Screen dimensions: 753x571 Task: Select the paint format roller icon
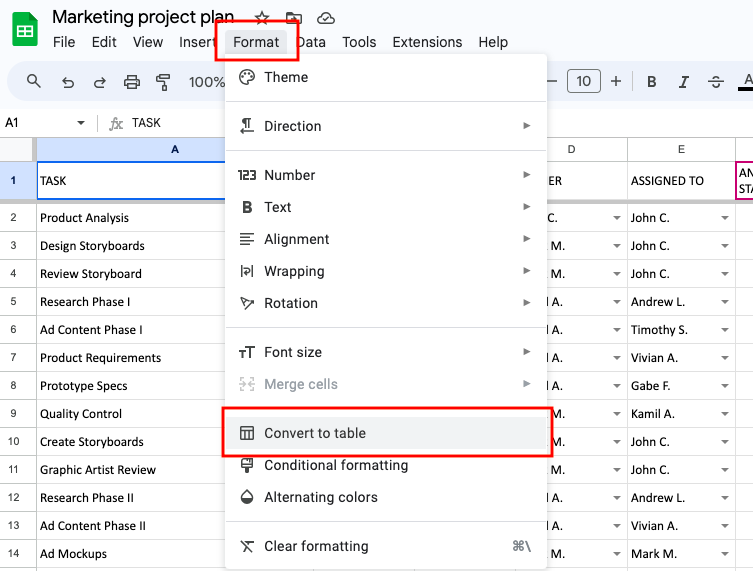(163, 82)
